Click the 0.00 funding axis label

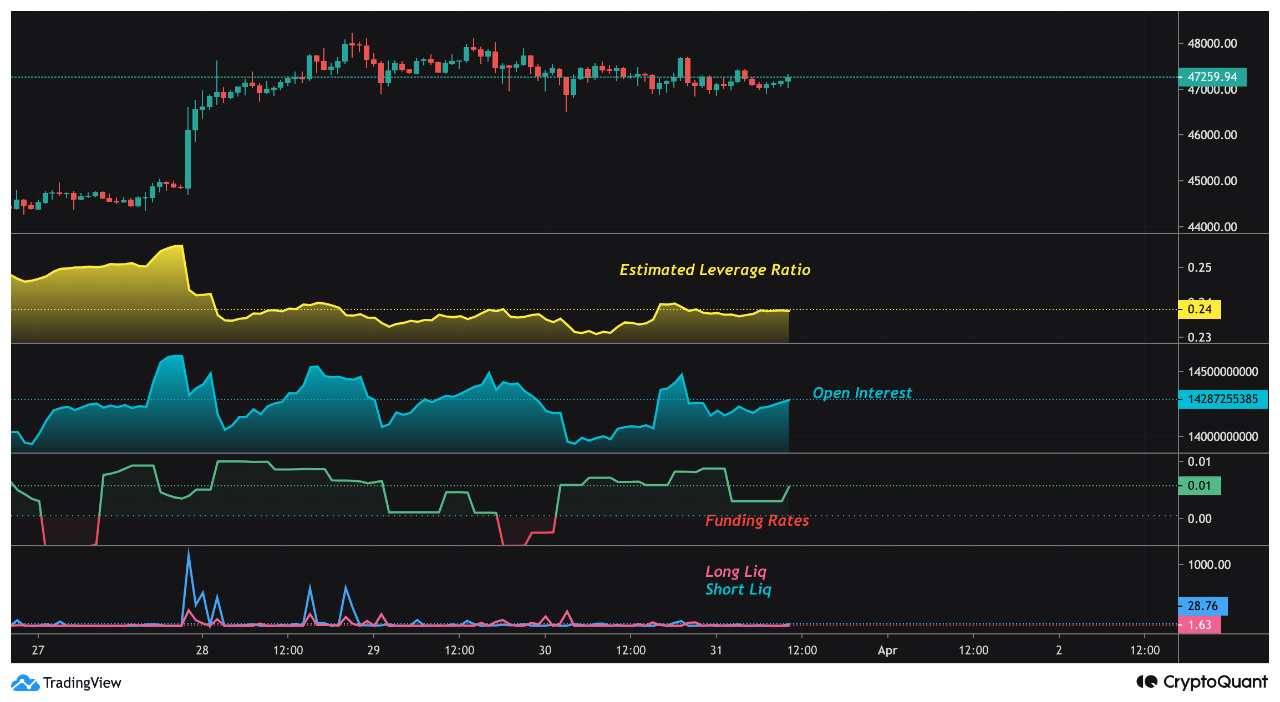[1199, 518]
